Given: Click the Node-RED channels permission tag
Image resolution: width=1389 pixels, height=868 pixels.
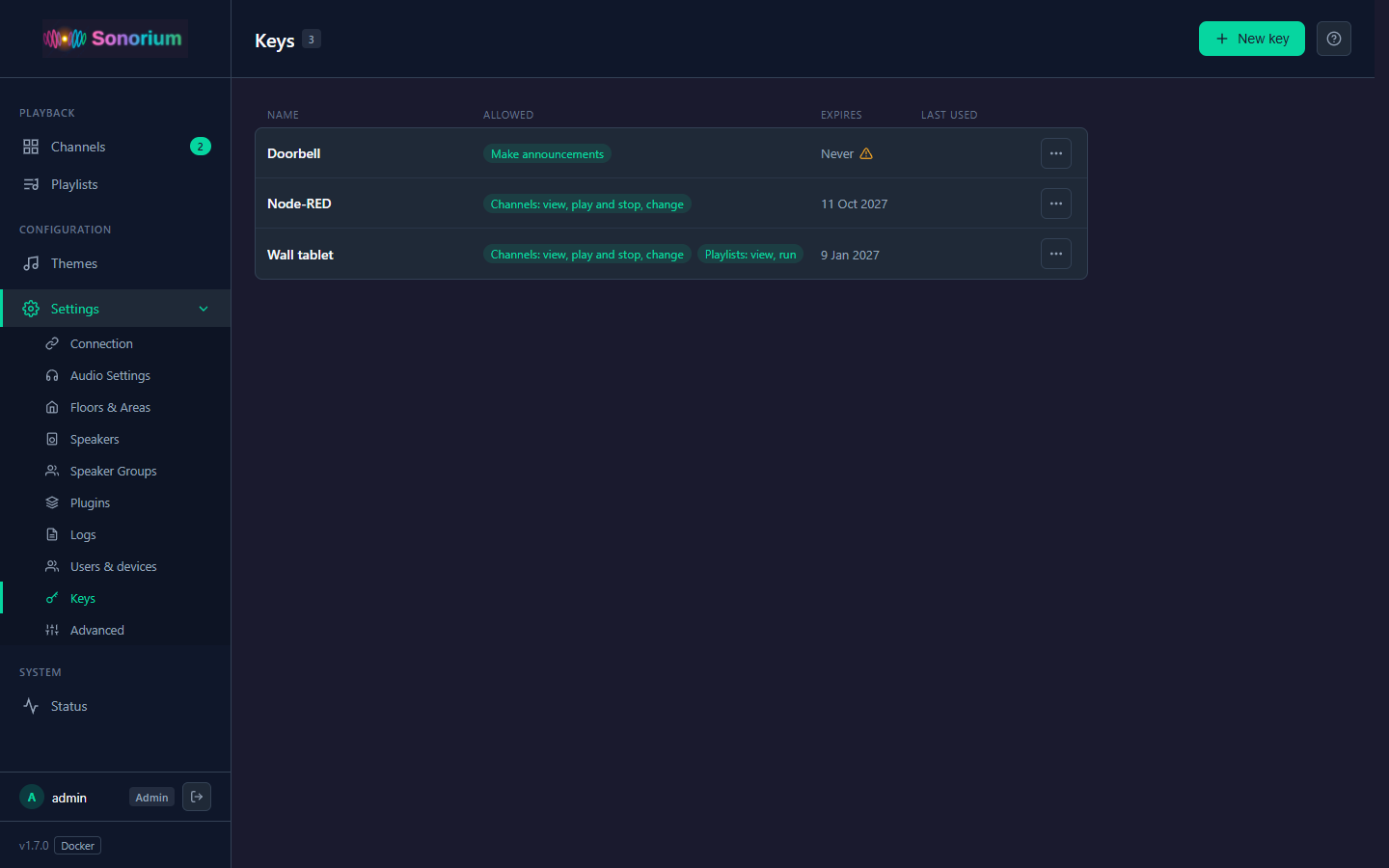Looking at the screenshot, I should 586,203.
